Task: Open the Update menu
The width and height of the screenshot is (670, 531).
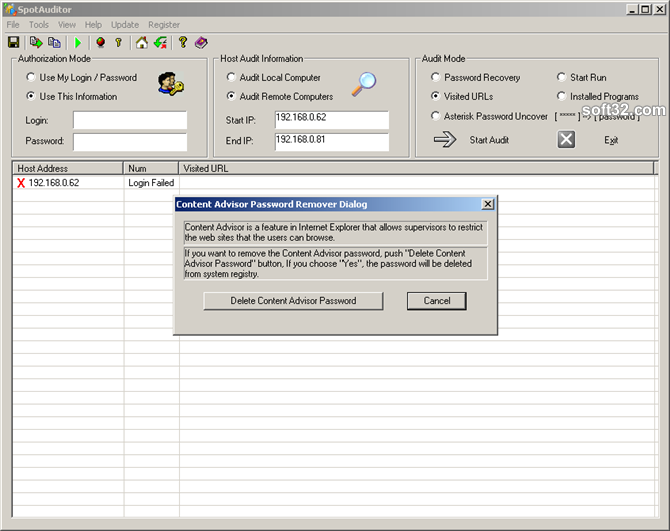Action: 125,25
